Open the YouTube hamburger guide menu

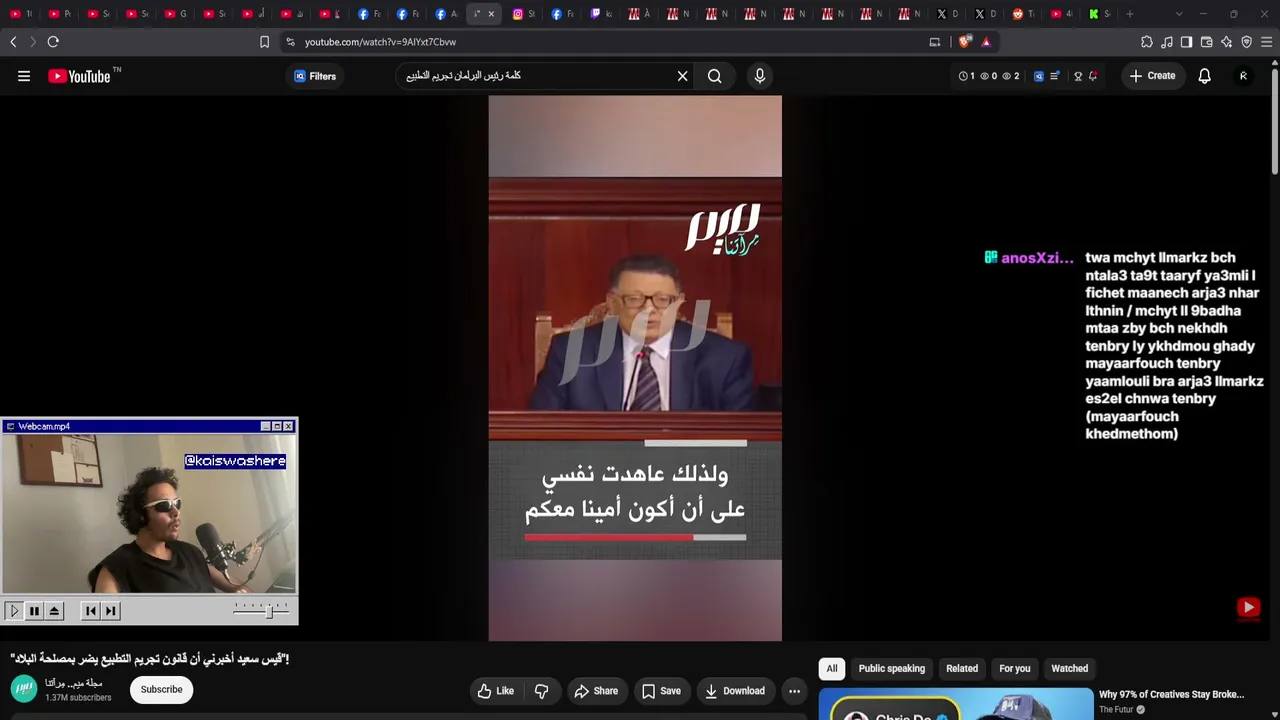[x=24, y=76]
